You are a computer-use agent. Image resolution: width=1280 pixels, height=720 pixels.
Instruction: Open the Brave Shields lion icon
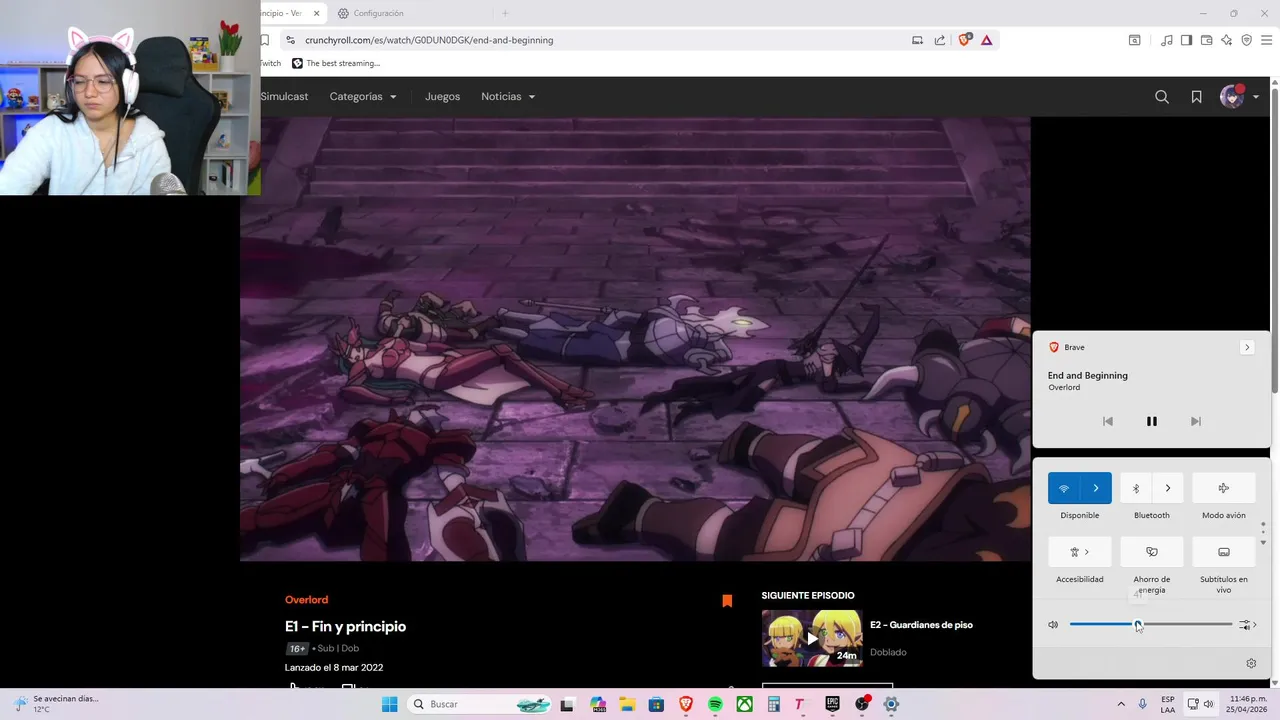click(964, 40)
